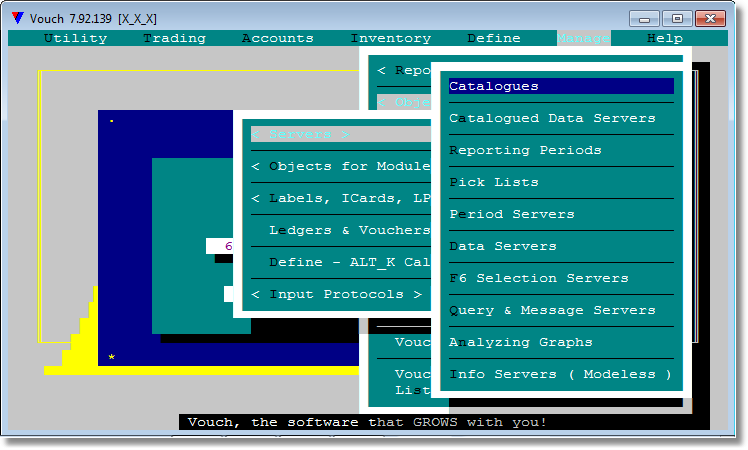748x450 pixels.
Task: Select Reporting Periods option
Action: pos(525,150)
